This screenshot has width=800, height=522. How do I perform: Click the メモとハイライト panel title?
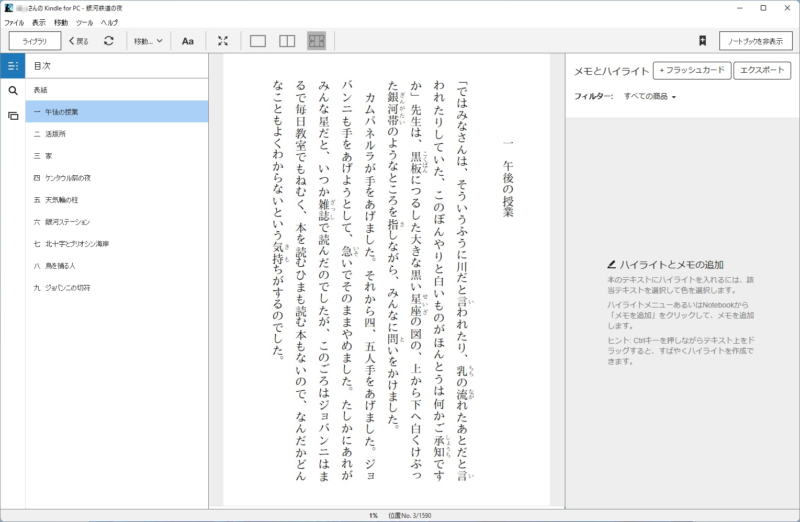click(611, 71)
